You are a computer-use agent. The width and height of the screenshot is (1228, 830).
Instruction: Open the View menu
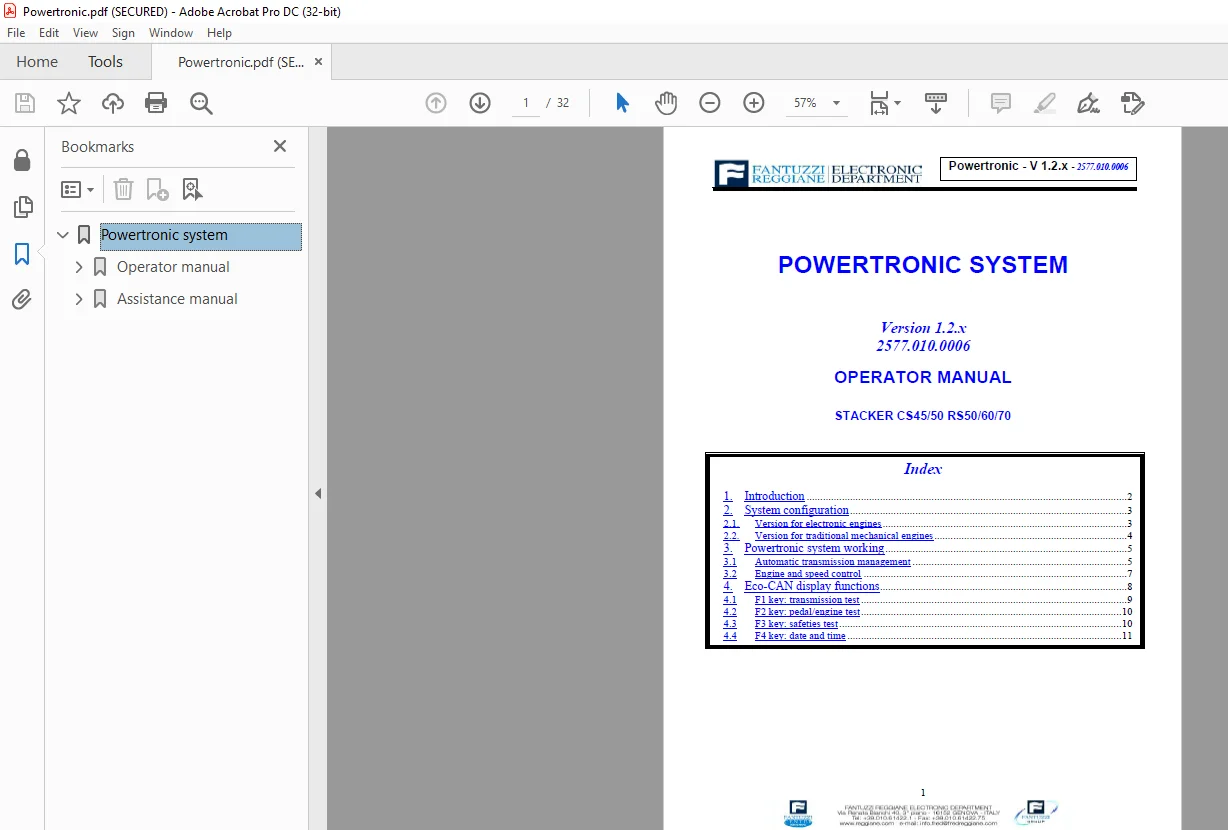[86, 33]
